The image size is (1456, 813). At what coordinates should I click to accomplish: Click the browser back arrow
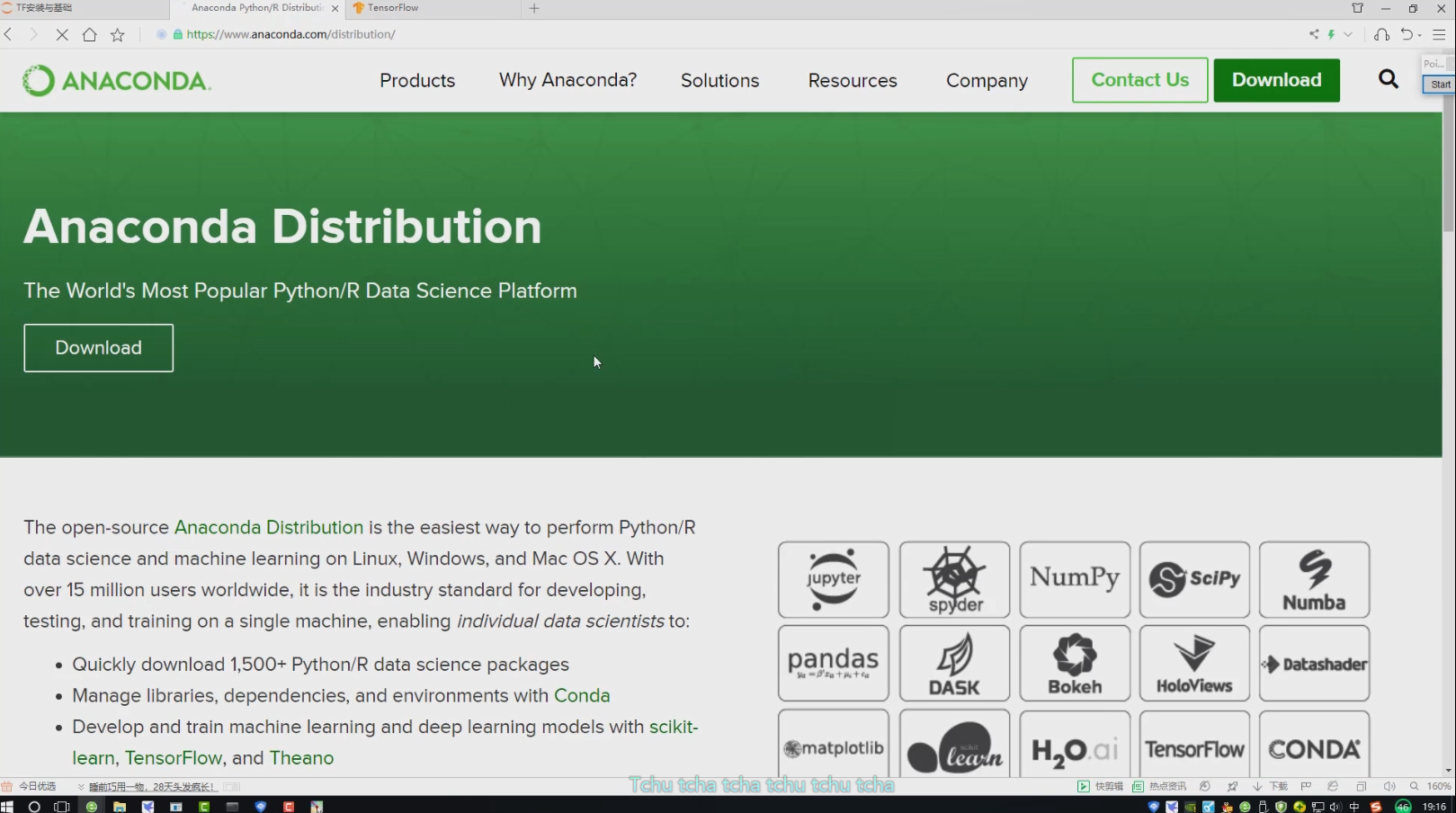[8, 34]
